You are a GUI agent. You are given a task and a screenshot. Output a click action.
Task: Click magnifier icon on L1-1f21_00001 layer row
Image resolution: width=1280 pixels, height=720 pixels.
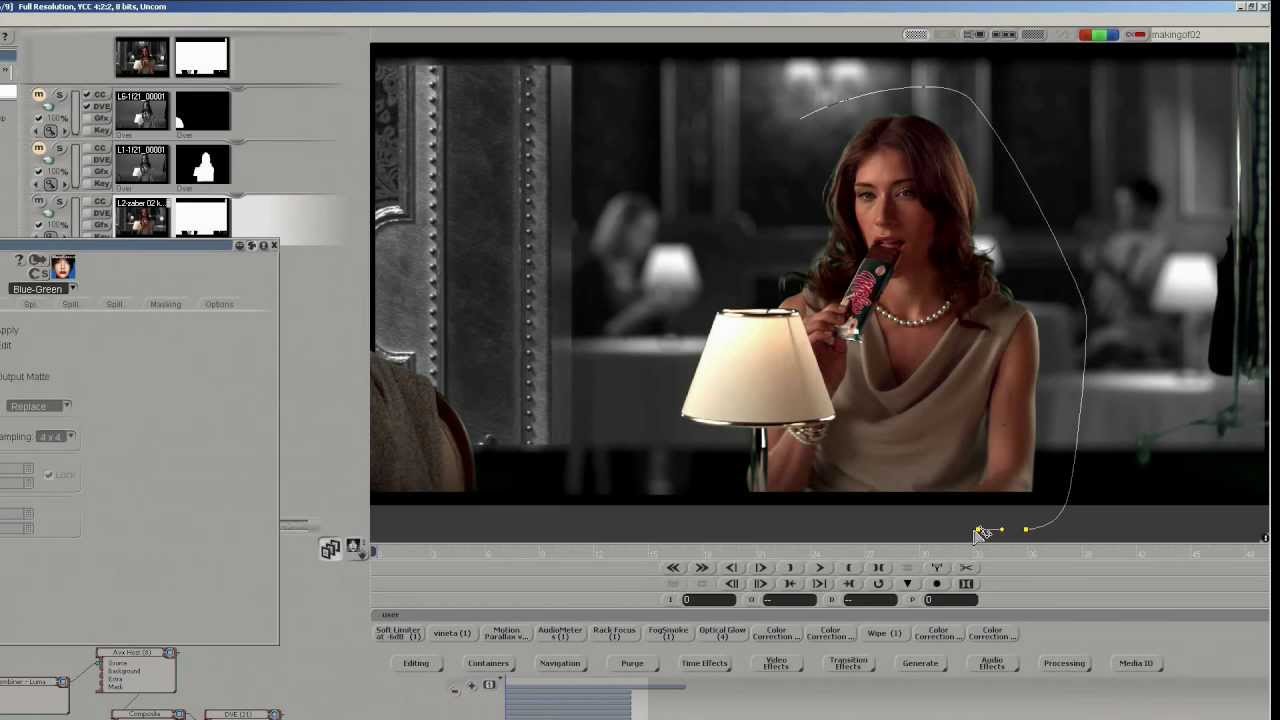point(50,184)
